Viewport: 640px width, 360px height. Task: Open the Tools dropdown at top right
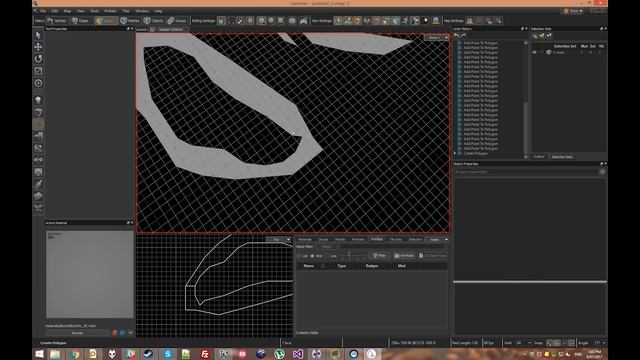[573, 11]
